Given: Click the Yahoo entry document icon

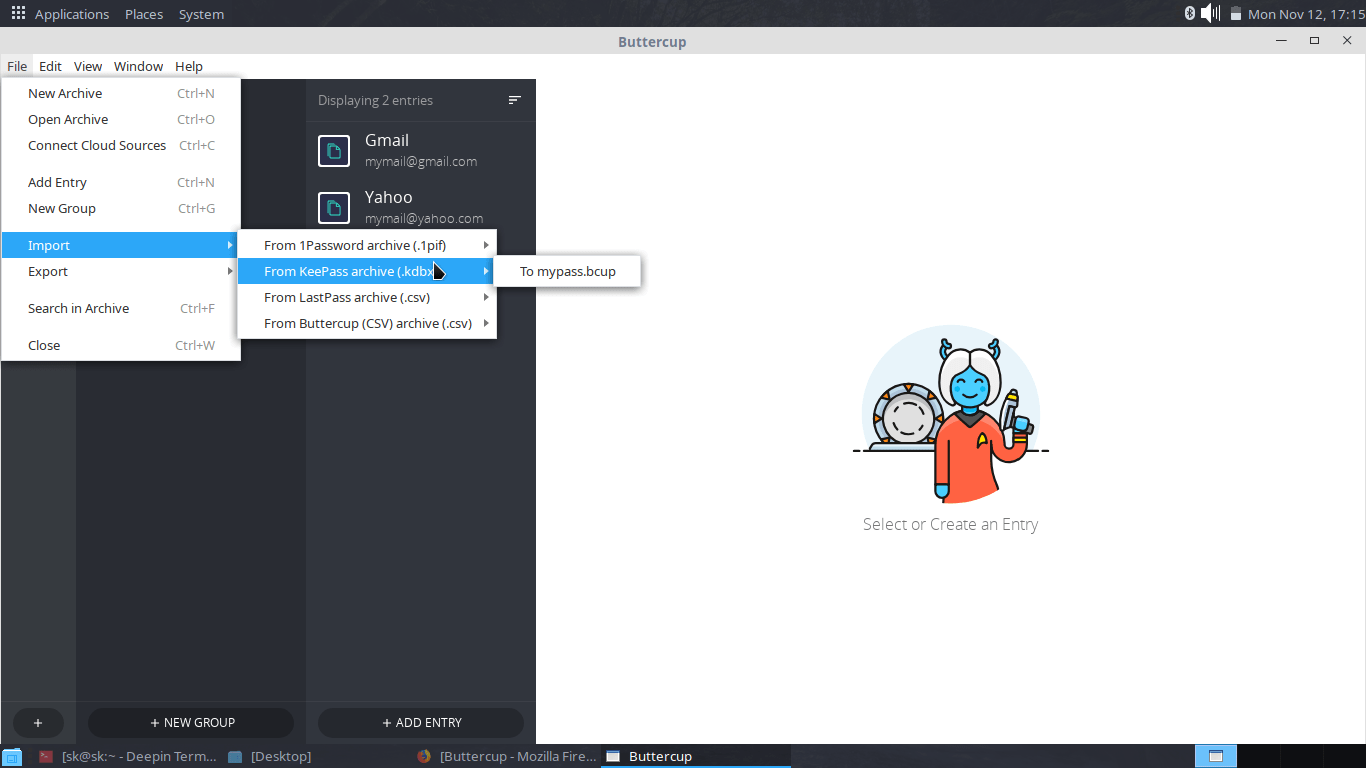Looking at the screenshot, I should (334, 208).
